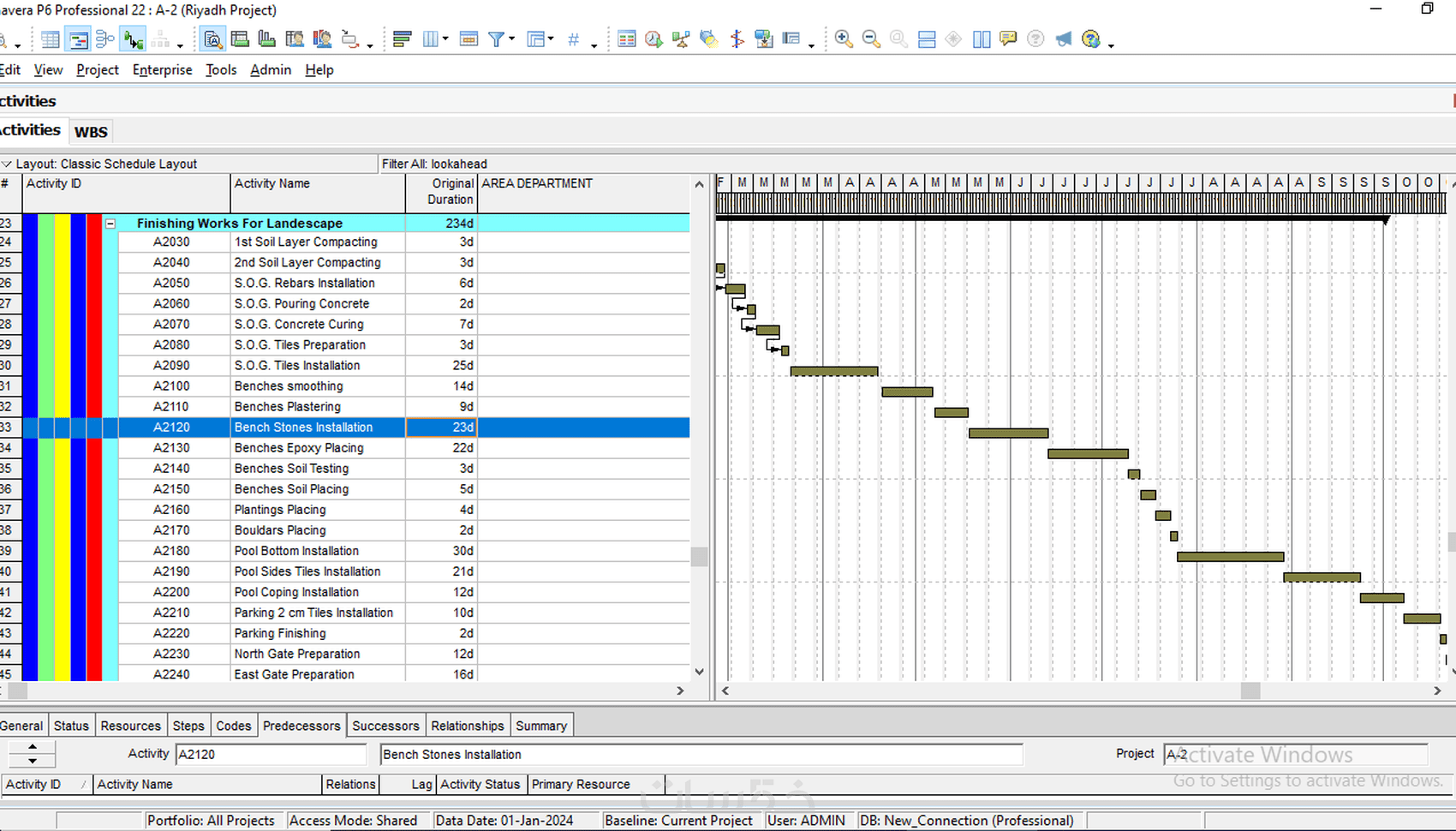Collapse Finishing Works For Landescape group

(110, 224)
